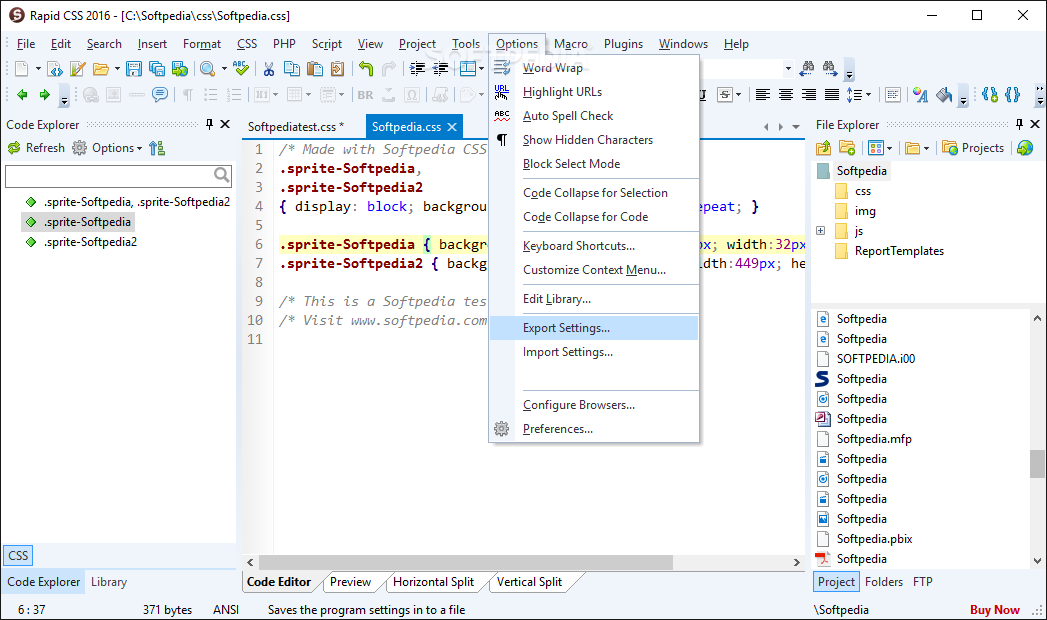Click the New Folder icon in File Explorer

[x=847, y=148]
